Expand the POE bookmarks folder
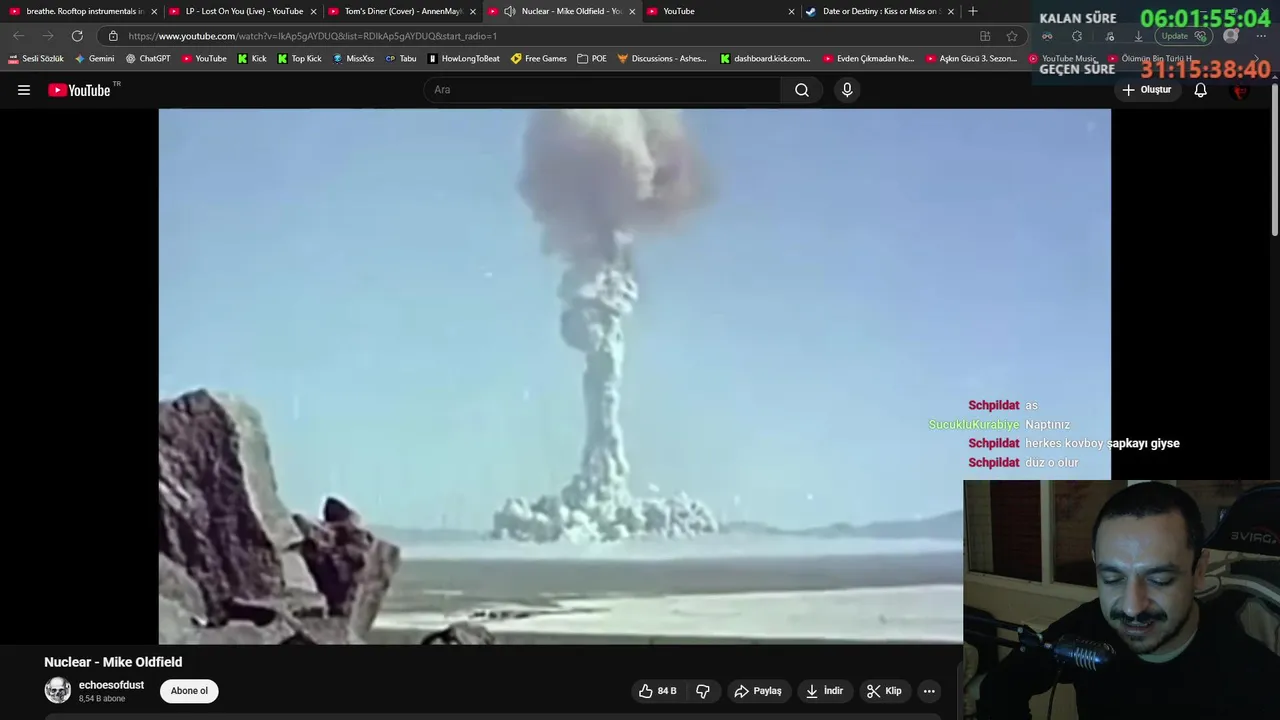The height and width of the screenshot is (720, 1280). 592,59
